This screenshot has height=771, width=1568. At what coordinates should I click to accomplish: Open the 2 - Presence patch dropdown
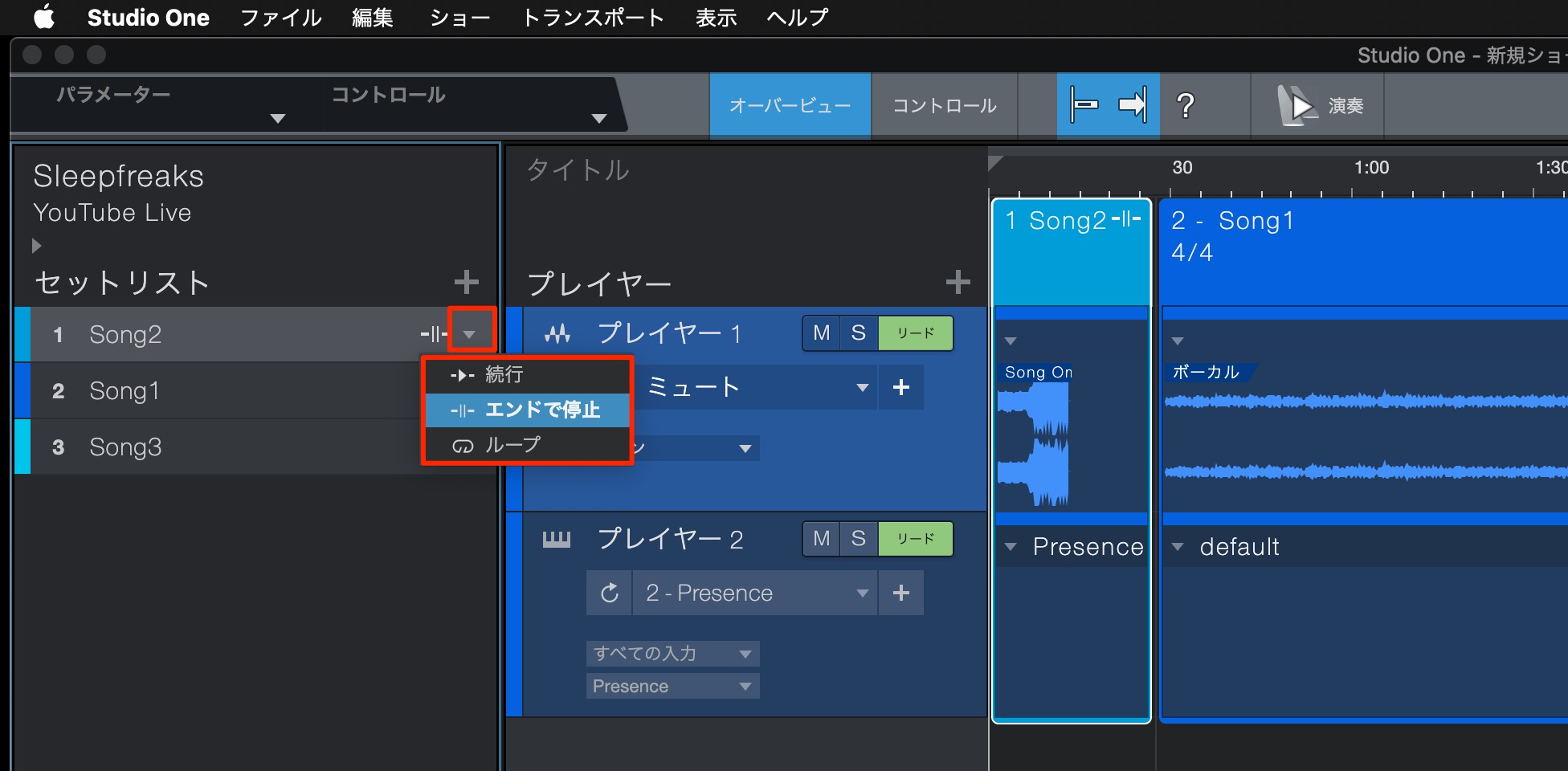tap(755, 593)
